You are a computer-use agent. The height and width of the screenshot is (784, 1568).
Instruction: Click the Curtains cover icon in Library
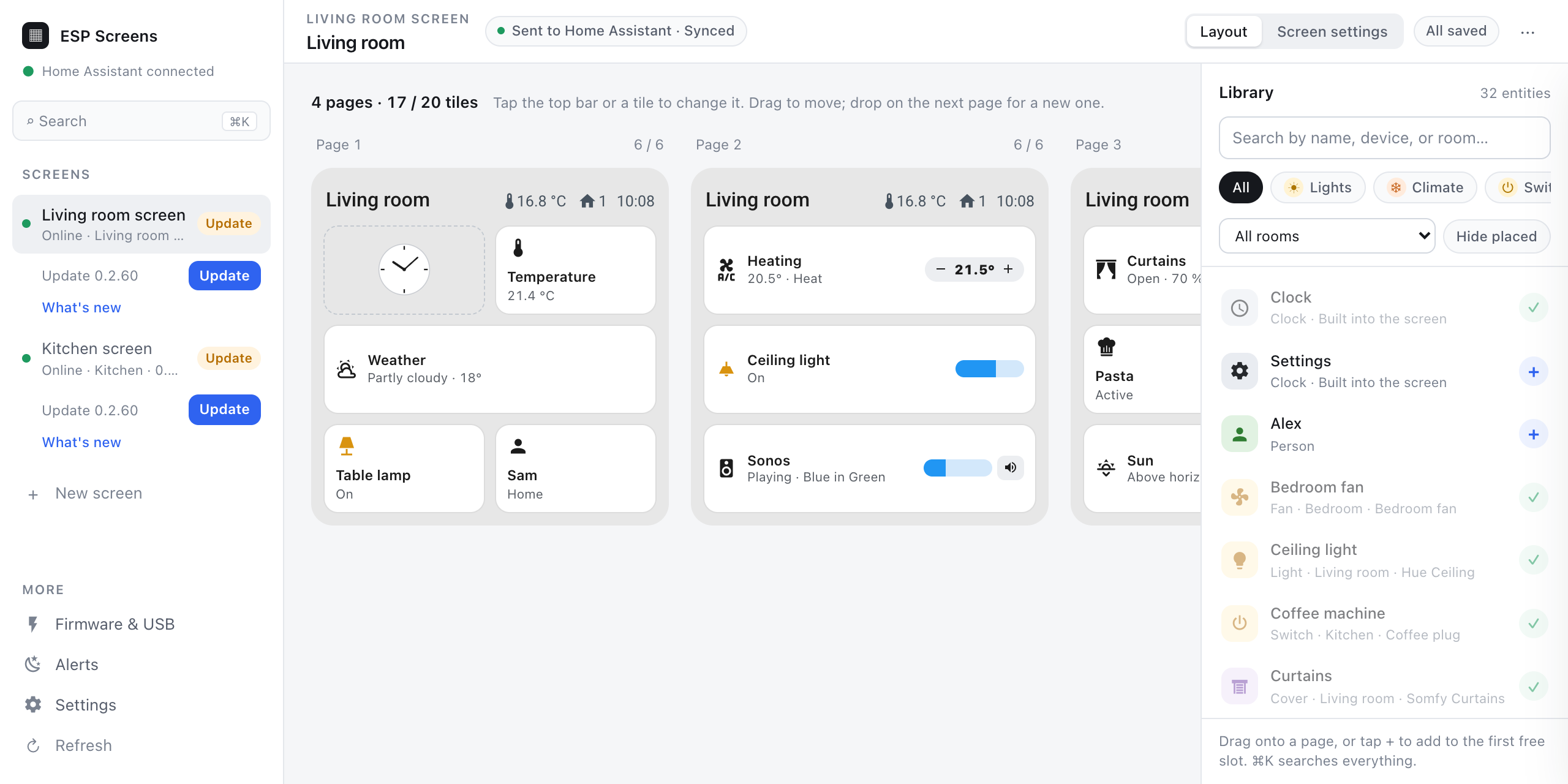(x=1240, y=687)
